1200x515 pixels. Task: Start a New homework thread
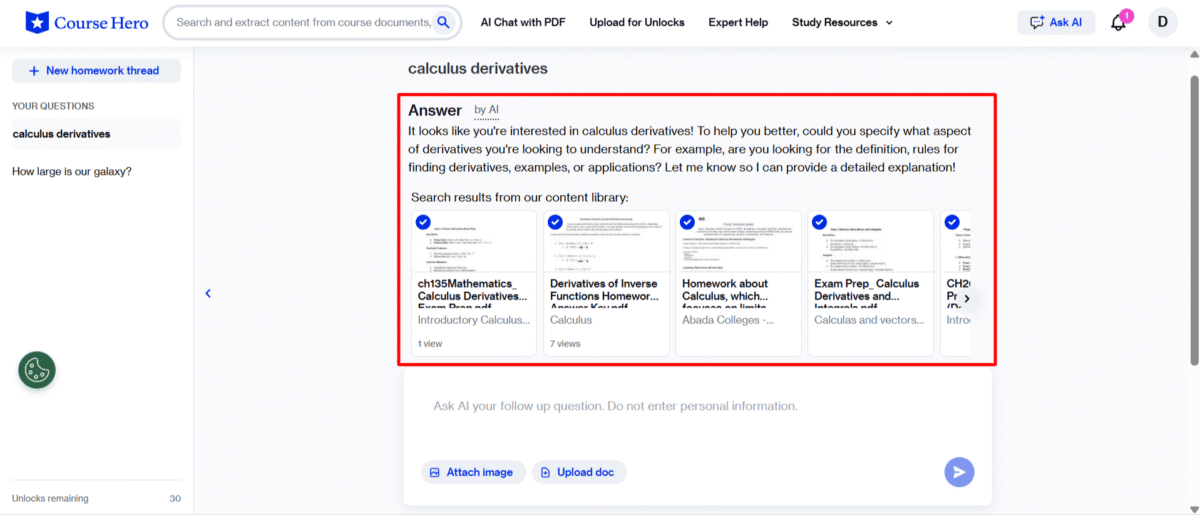(x=96, y=71)
